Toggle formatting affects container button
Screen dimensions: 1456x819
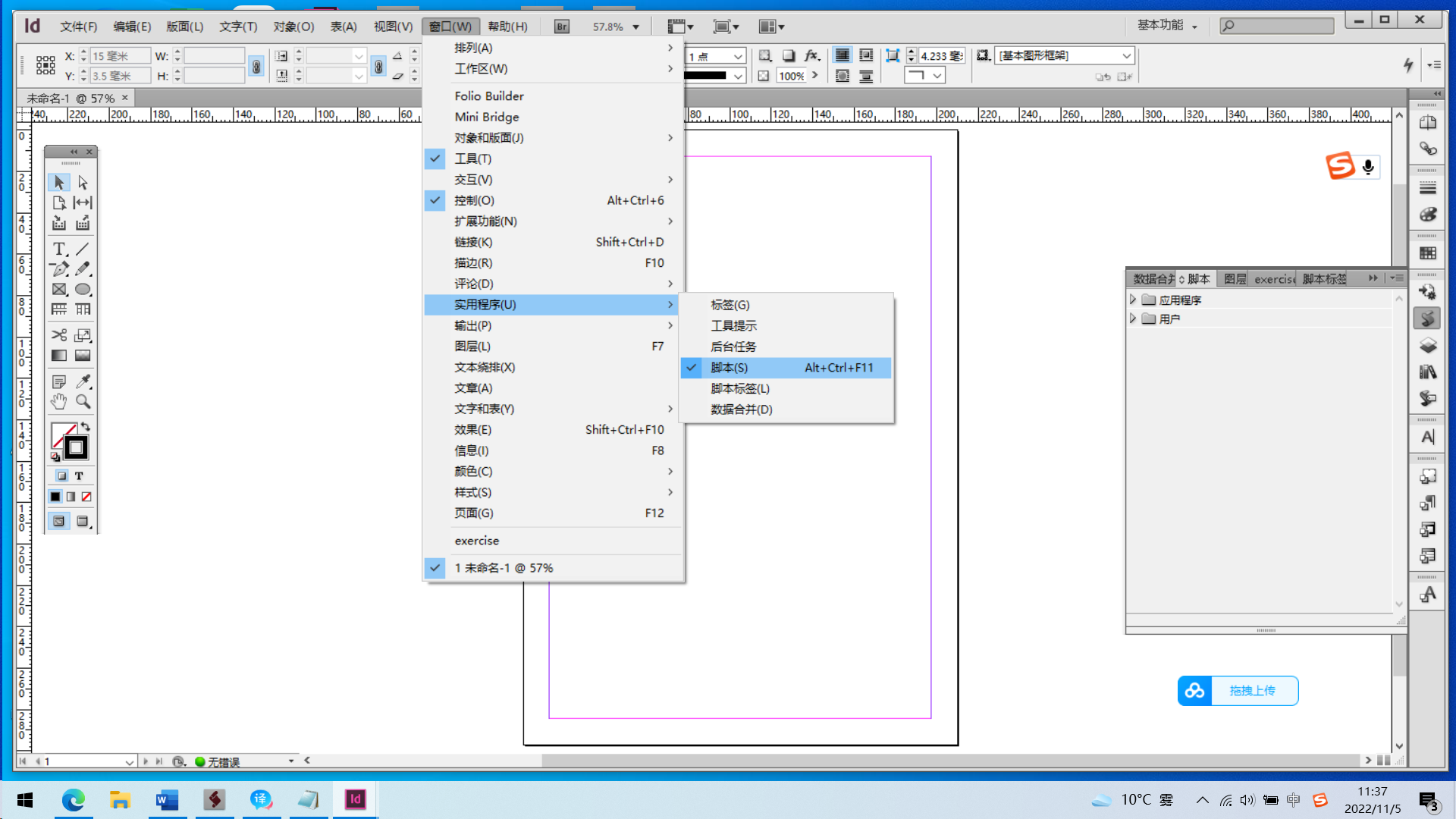[x=61, y=476]
